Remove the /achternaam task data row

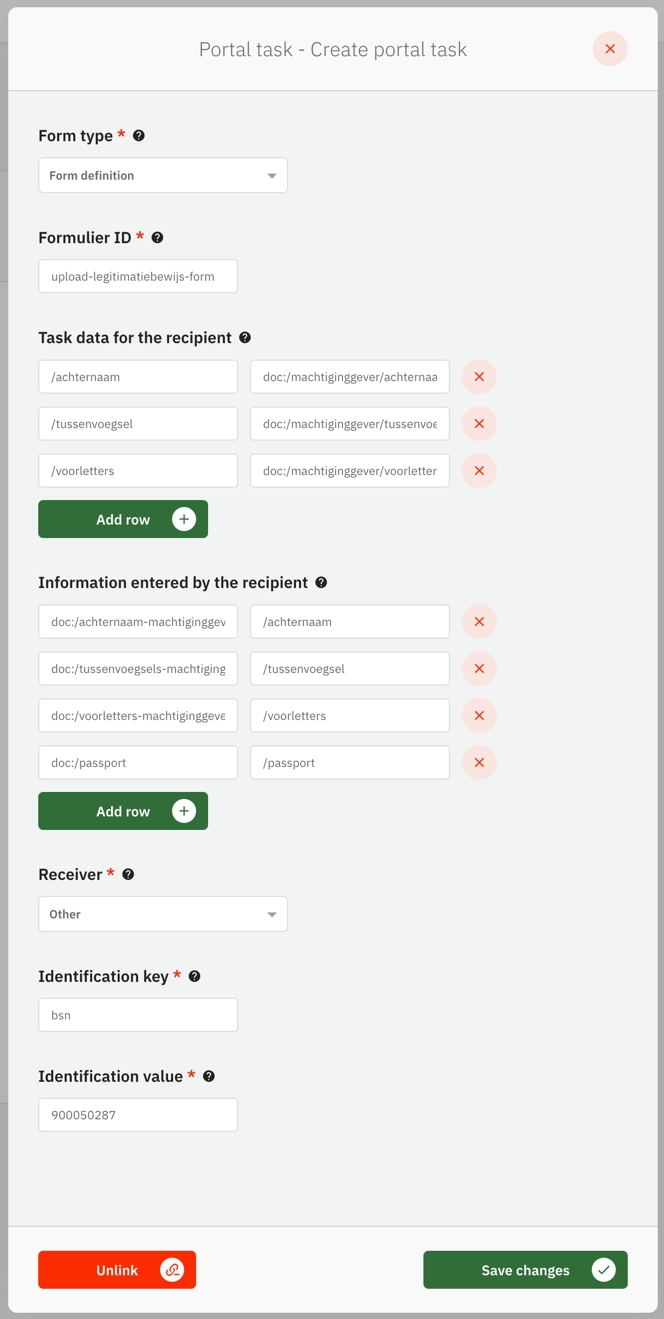(479, 377)
